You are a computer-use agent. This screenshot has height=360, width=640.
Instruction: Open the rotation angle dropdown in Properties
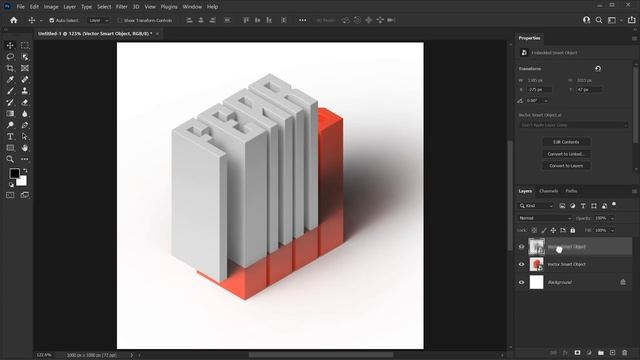tap(546, 100)
